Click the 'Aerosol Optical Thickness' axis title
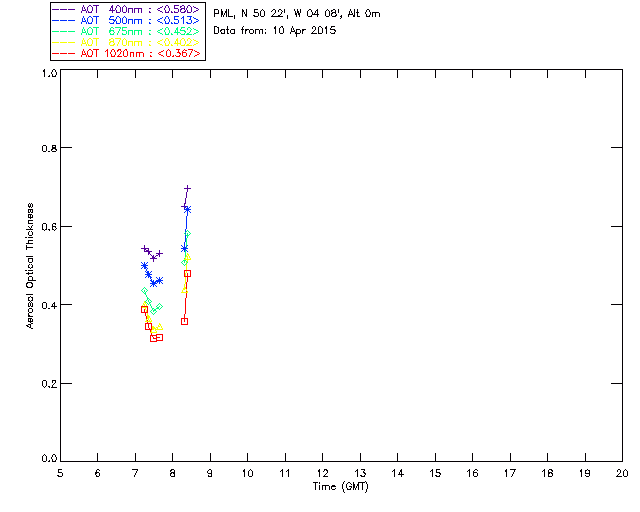This screenshot has height=512, width=640. pos(30,266)
